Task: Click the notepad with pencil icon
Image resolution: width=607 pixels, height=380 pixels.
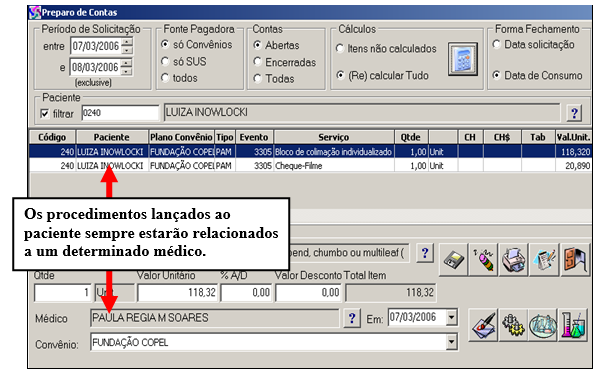Action: point(544,260)
